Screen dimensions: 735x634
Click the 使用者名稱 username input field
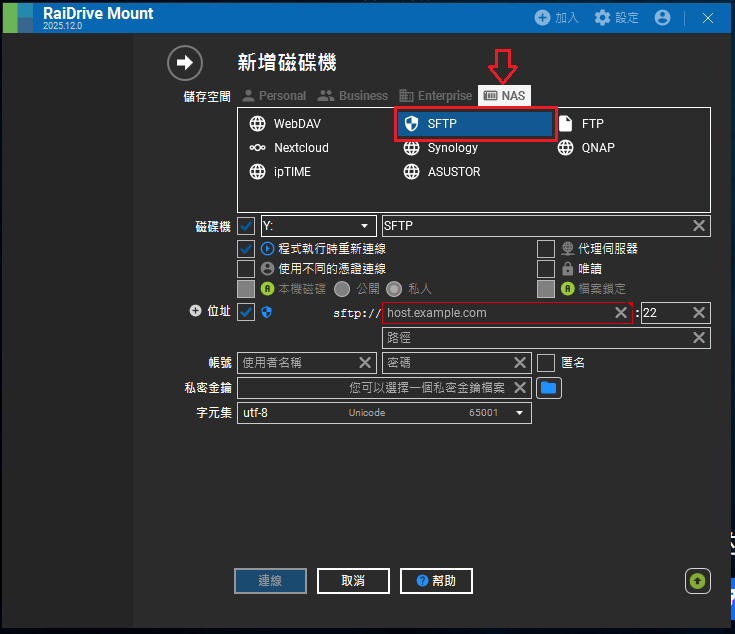(x=298, y=363)
